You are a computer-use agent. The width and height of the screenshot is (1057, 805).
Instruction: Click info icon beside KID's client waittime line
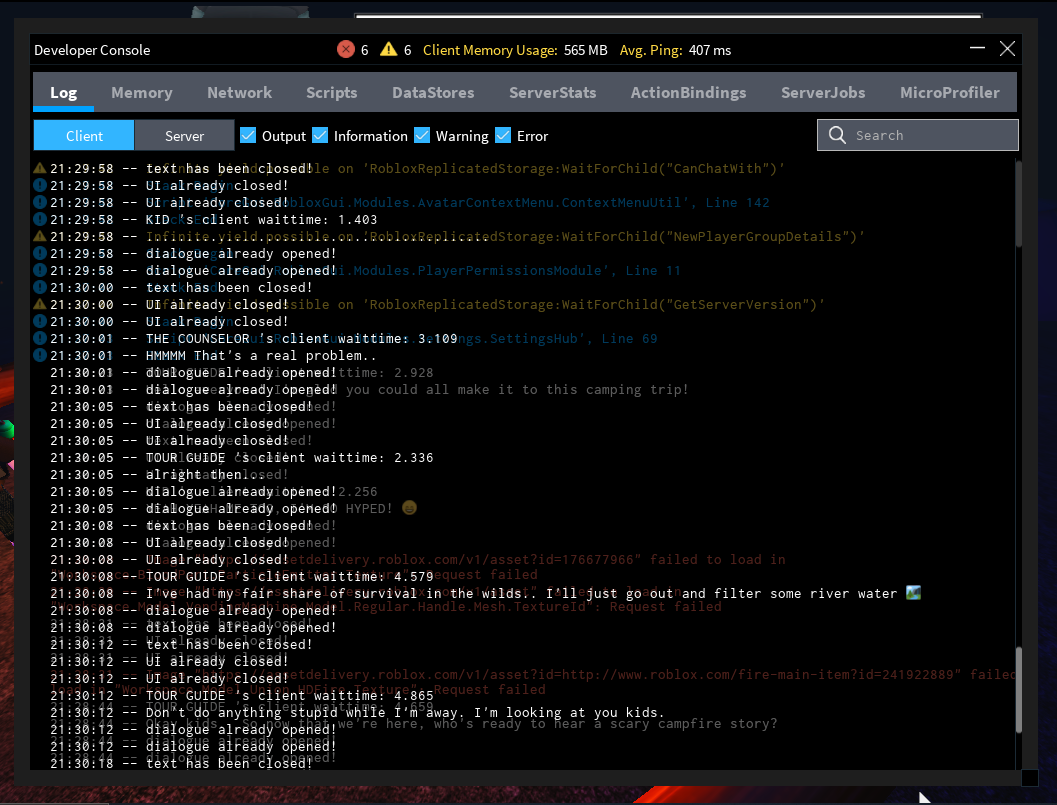click(40, 219)
